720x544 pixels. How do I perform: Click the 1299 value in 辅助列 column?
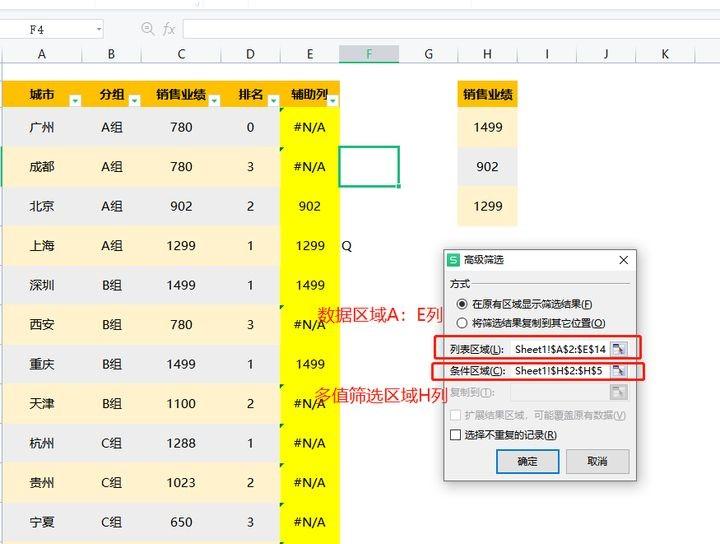tap(310, 246)
